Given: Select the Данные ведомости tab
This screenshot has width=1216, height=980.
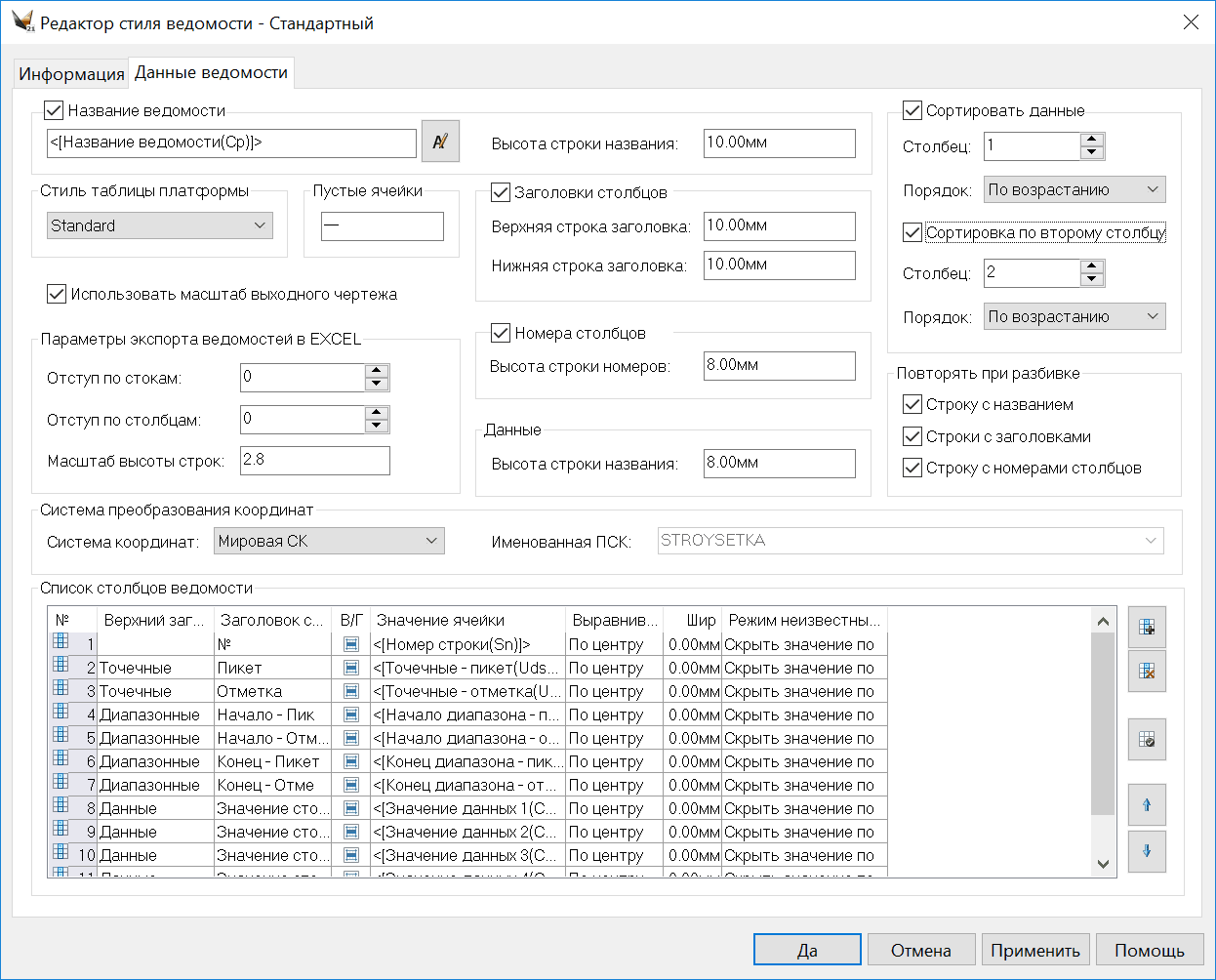Looking at the screenshot, I should pyautogui.click(x=211, y=73).
